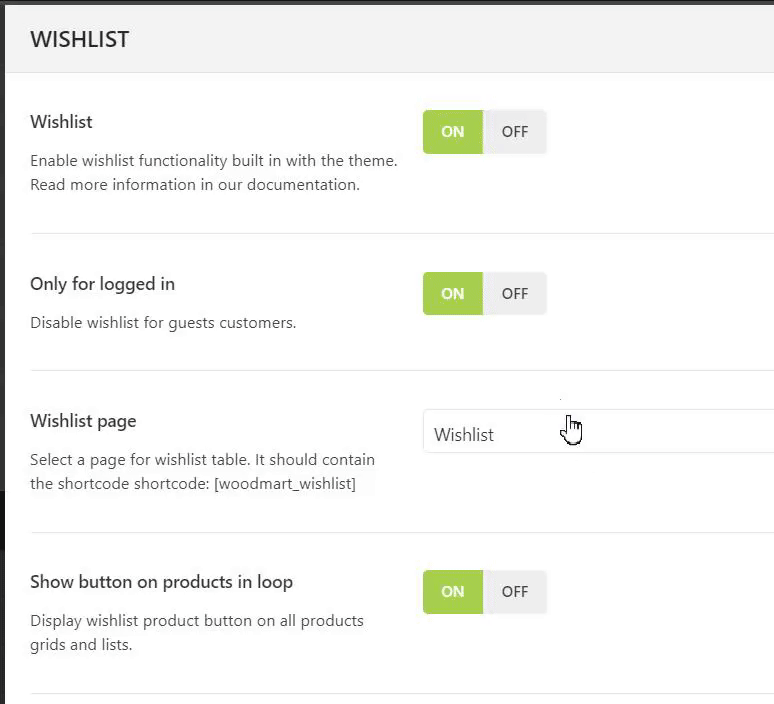Screen dimensions: 774x704
Task: Open the Wishlist page dropdown
Action: (x=598, y=435)
